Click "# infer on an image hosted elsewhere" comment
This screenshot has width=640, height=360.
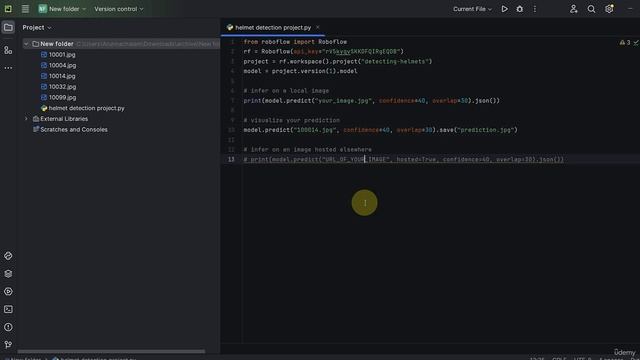pos(307,149)
